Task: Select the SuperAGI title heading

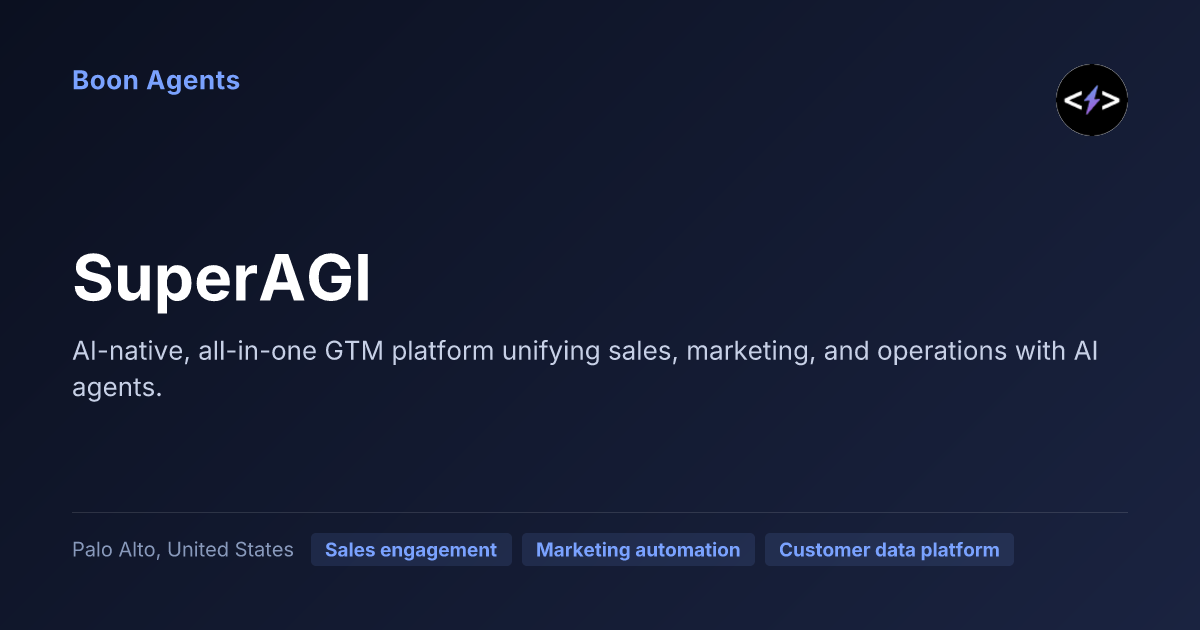Action: point(222,278)
